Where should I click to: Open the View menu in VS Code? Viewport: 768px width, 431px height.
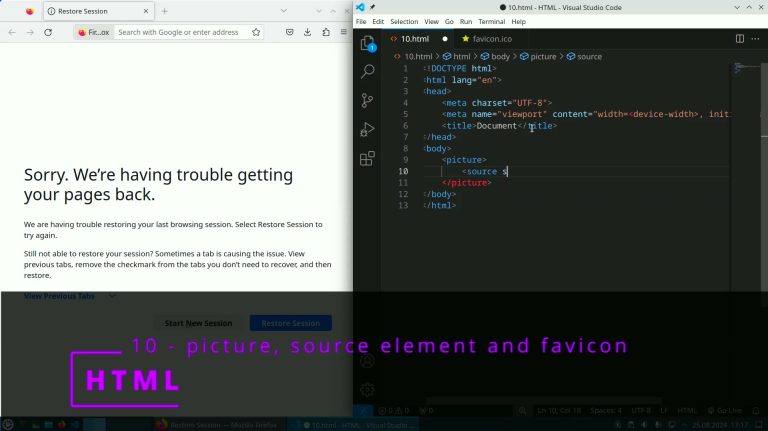[x=432, y=22]
